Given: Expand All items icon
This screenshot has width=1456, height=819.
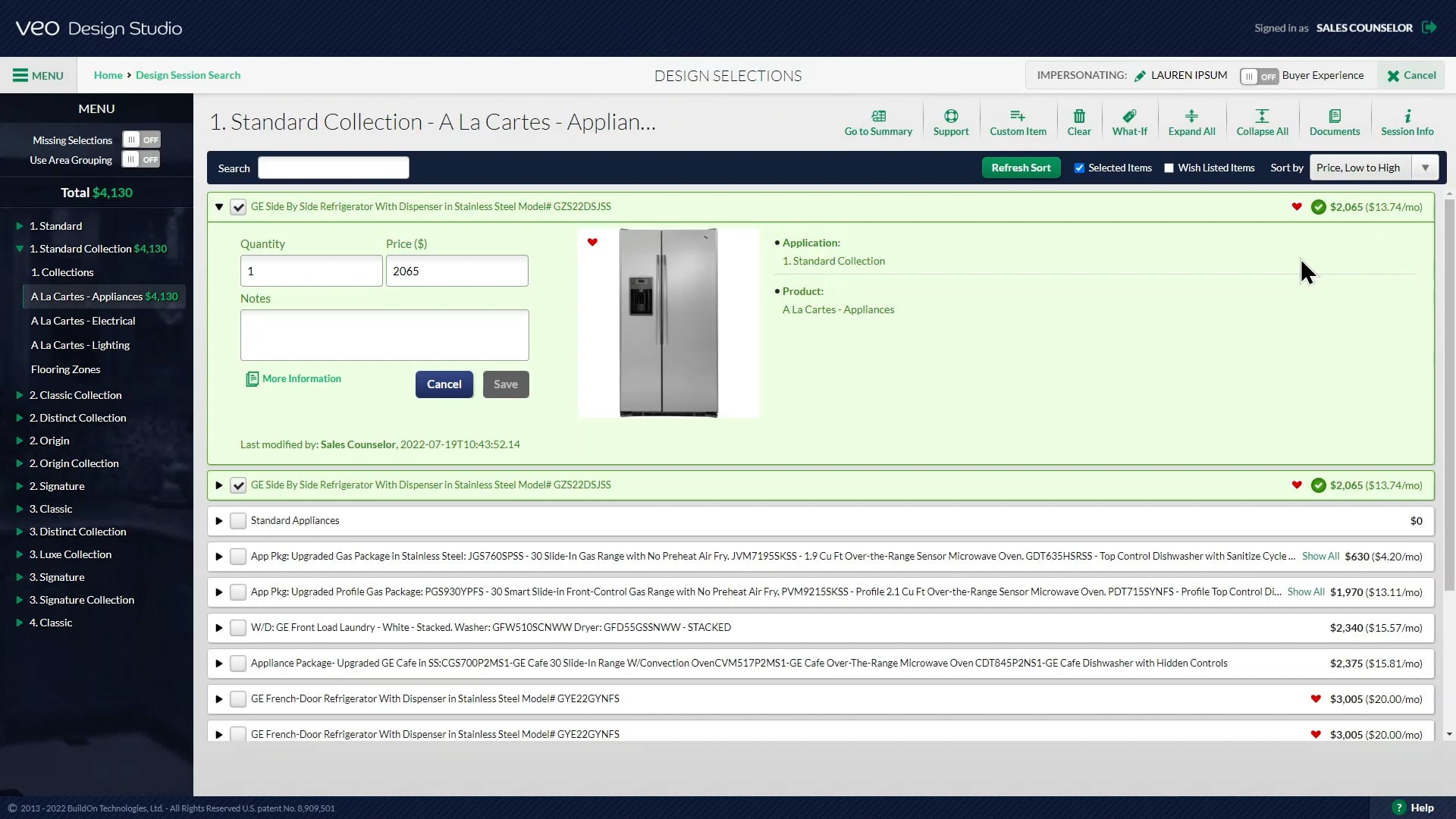Looking at the screenshot, I should pyautogui.click(x=1191, y=116).
